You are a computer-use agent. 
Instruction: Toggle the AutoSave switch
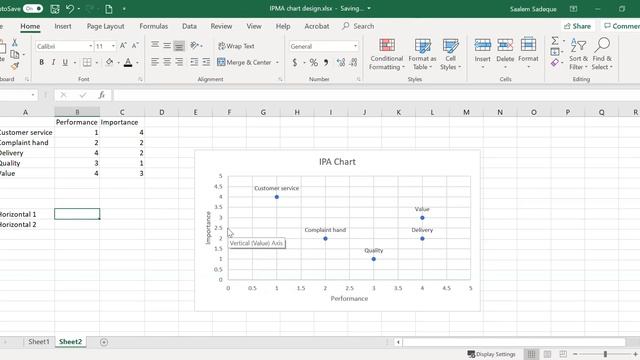33,9
